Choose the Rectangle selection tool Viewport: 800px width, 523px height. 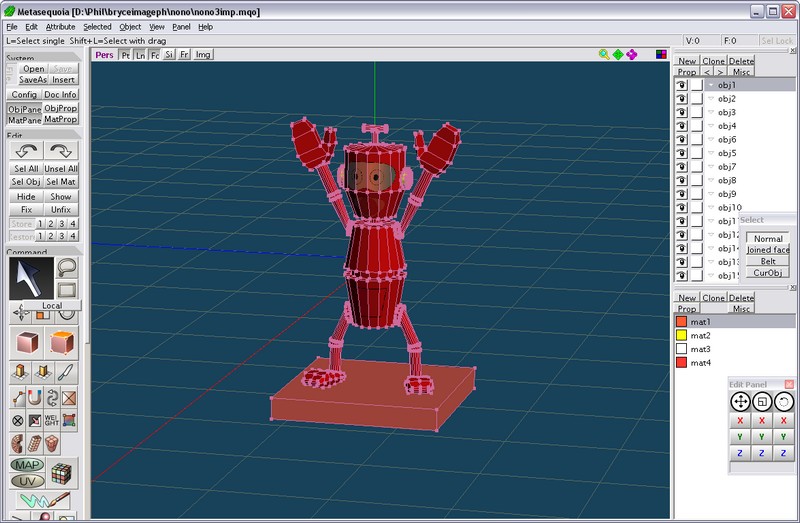(x=67, y=290)
